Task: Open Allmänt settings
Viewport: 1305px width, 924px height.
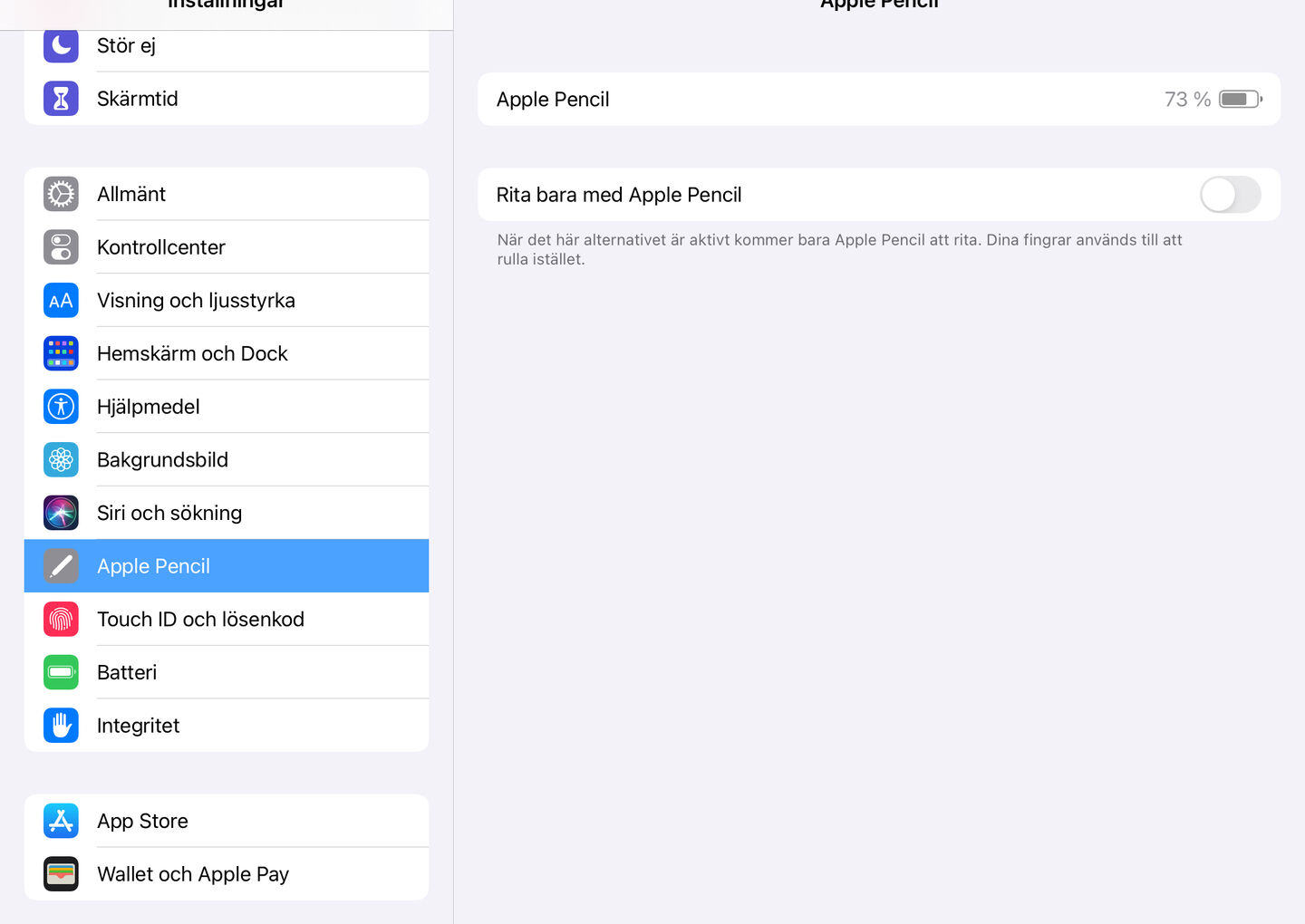Action: coord(227,194)
